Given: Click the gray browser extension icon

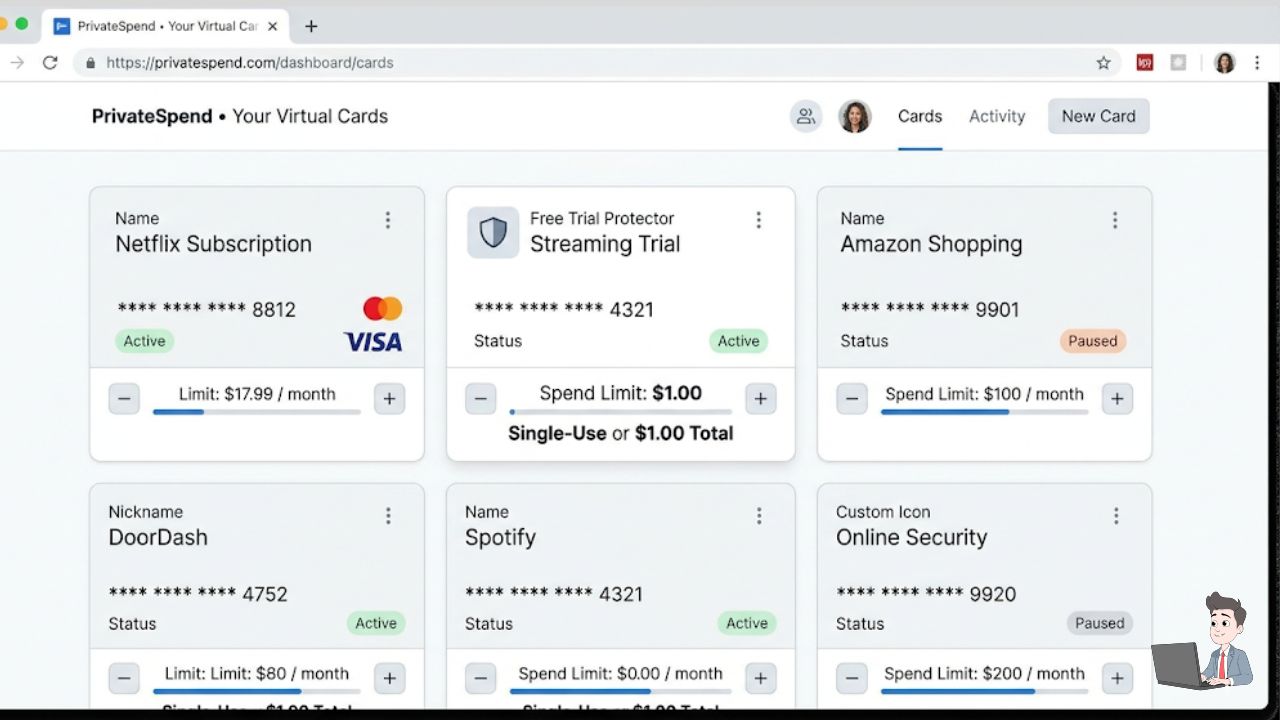Looking at the screenshot, I should [x=1179, y=62].
